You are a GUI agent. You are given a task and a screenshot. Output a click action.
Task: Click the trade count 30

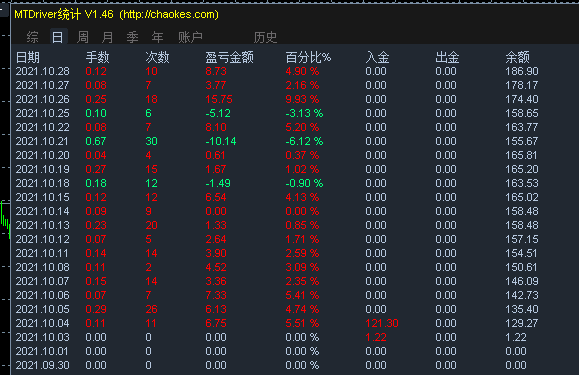click(x=151, y=141)
